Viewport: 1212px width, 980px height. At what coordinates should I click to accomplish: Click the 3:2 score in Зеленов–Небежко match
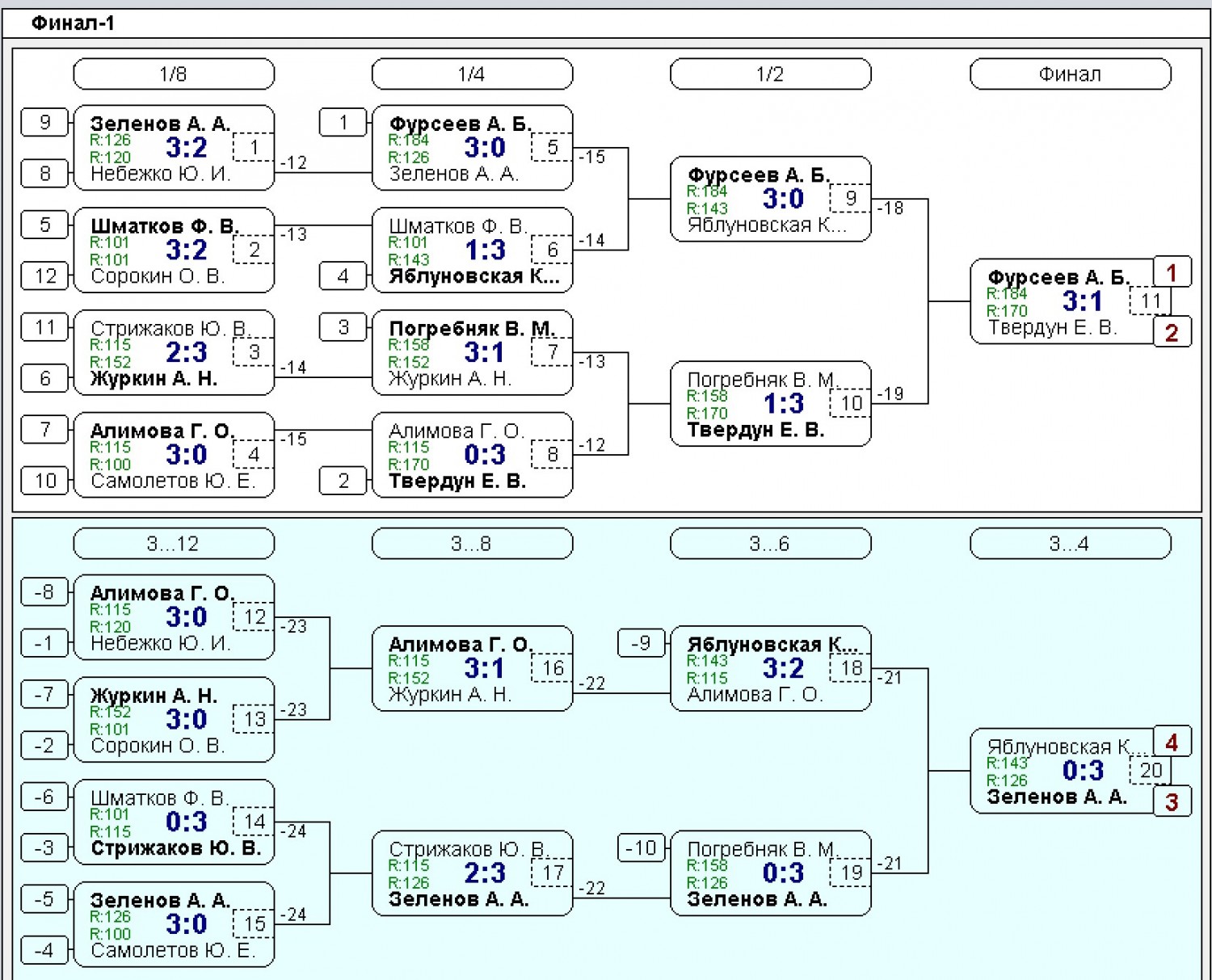[187, 148]
